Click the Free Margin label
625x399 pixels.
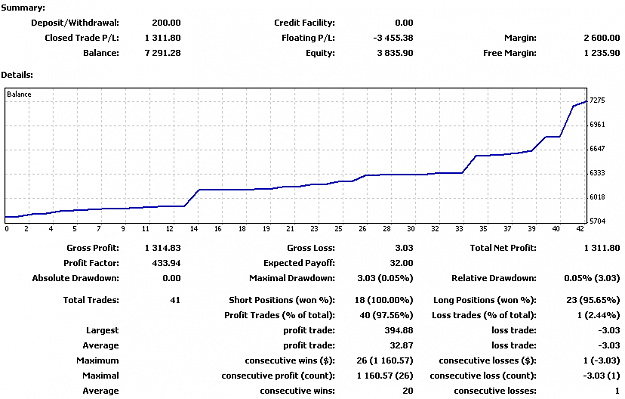(x=510, y=53)
